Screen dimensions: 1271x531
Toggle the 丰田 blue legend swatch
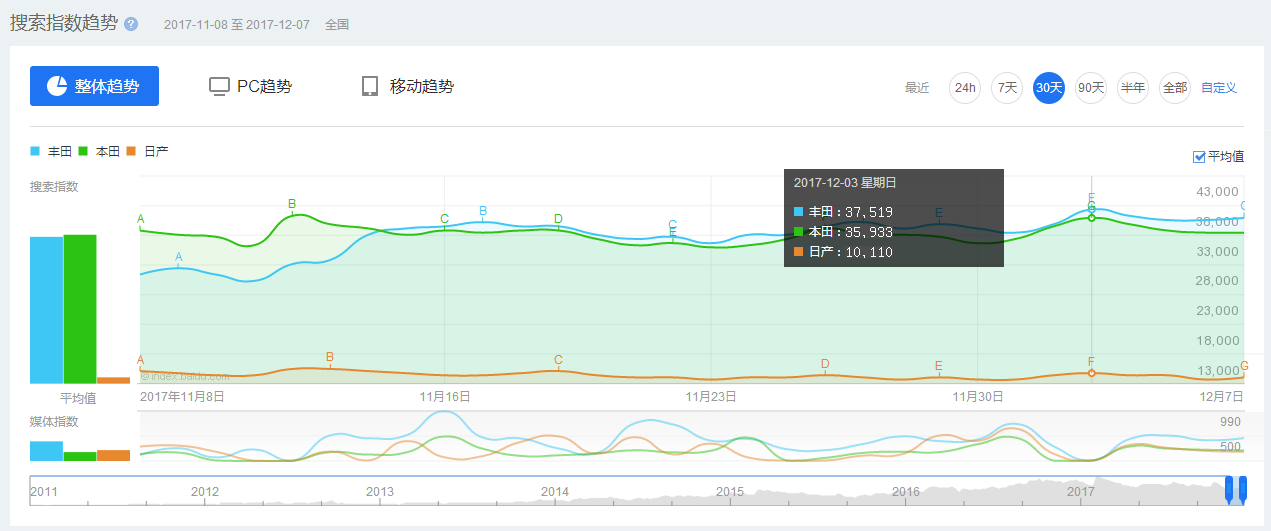36,152
